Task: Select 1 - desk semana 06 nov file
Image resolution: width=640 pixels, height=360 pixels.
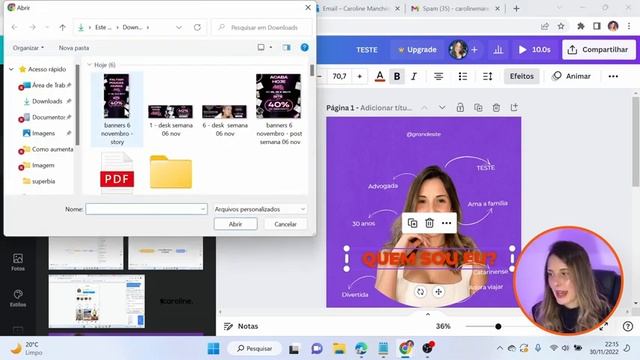Action: pyautogui.click(x=171, y=121)
